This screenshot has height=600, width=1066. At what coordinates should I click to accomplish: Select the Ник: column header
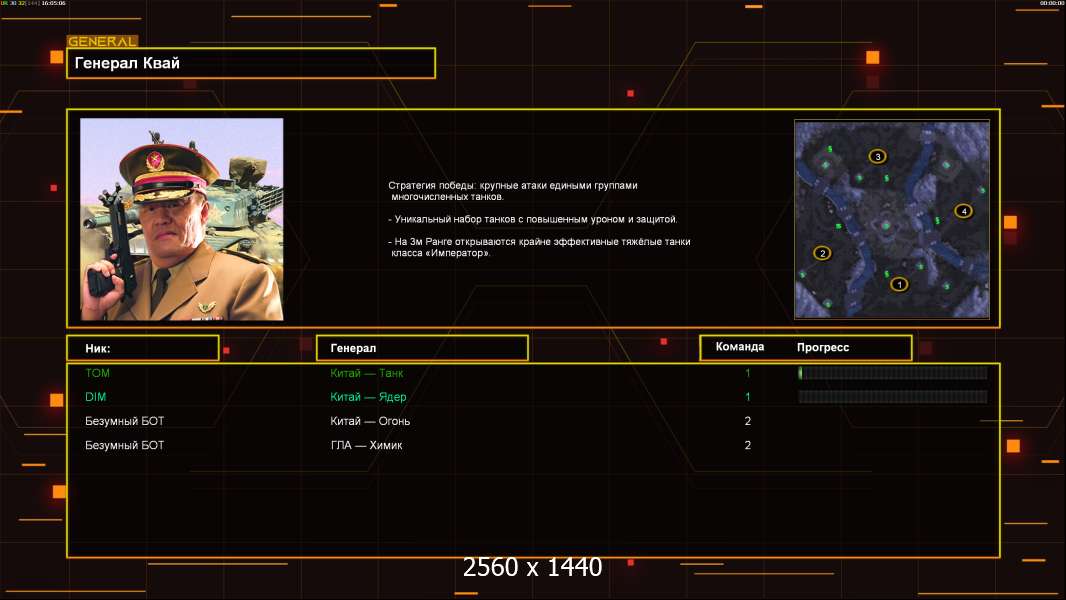[142, 348]
